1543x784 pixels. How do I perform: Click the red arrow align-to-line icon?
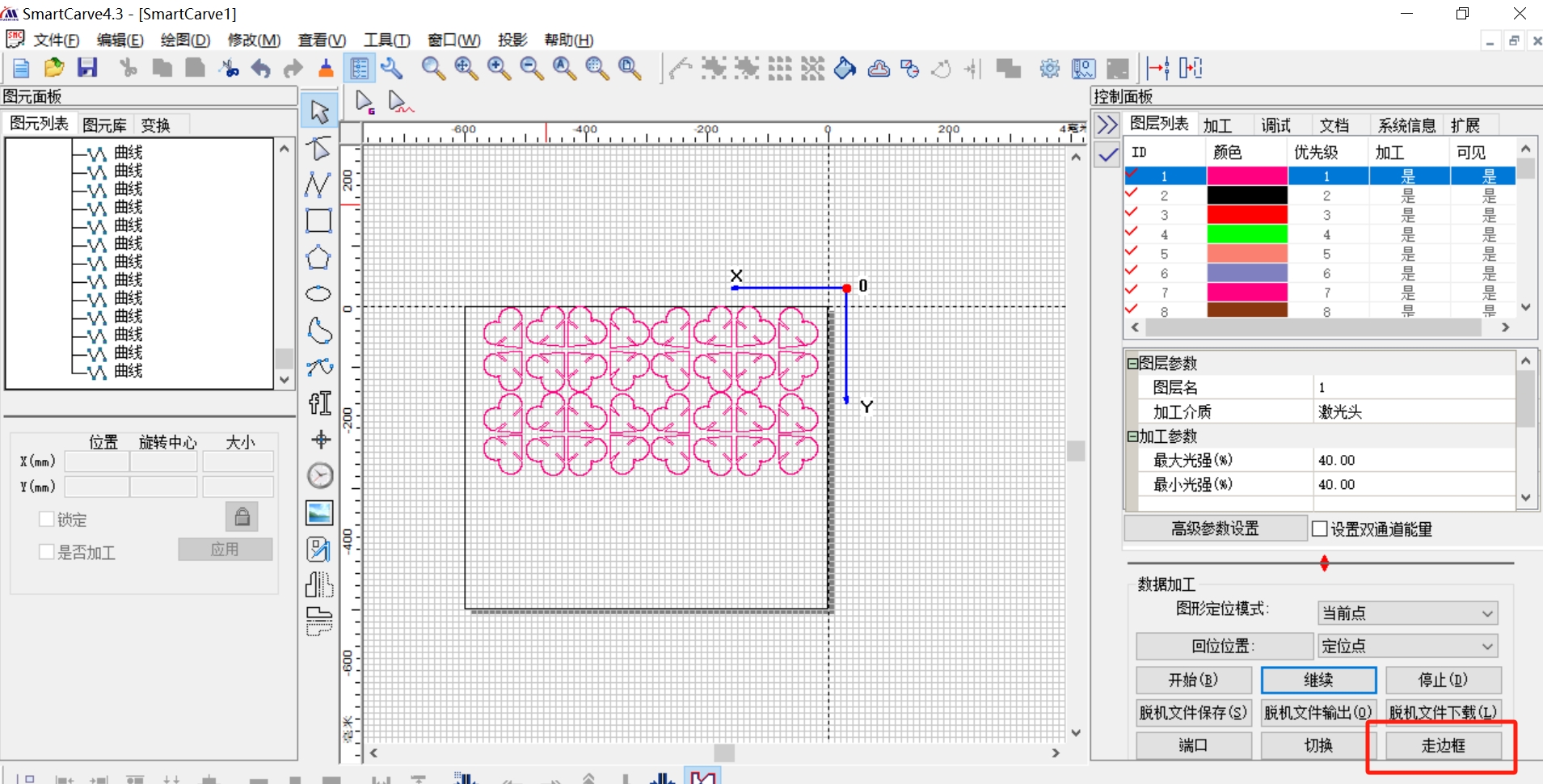click(1157, 69)
